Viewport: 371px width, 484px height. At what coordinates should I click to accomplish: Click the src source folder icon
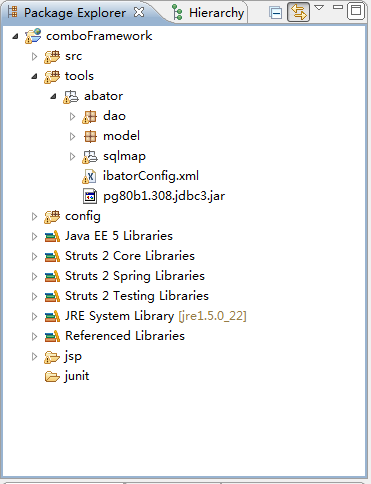tap(52, 57)
